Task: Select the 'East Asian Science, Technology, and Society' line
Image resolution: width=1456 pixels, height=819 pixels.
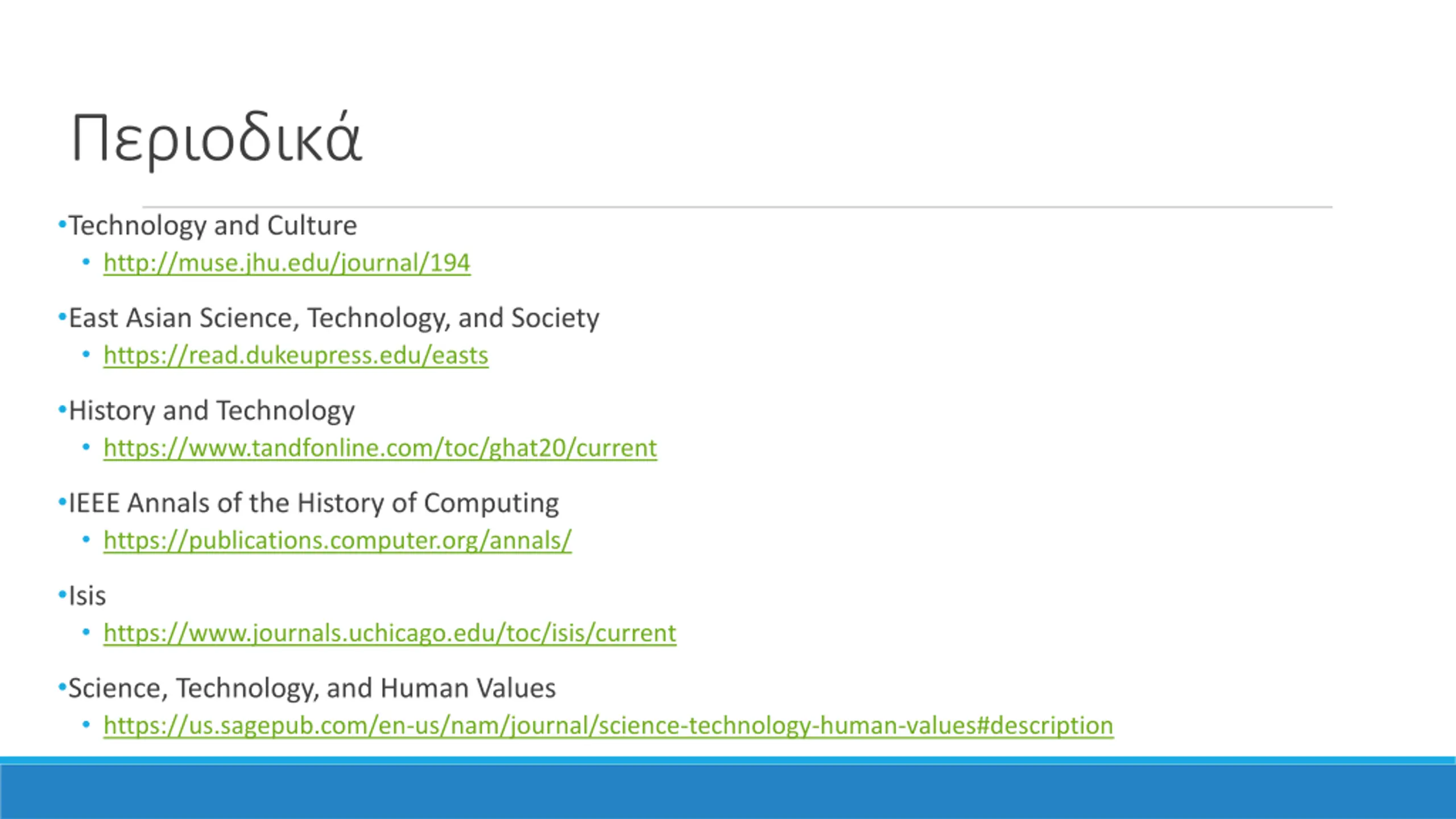Action: [x=334, y=318]
